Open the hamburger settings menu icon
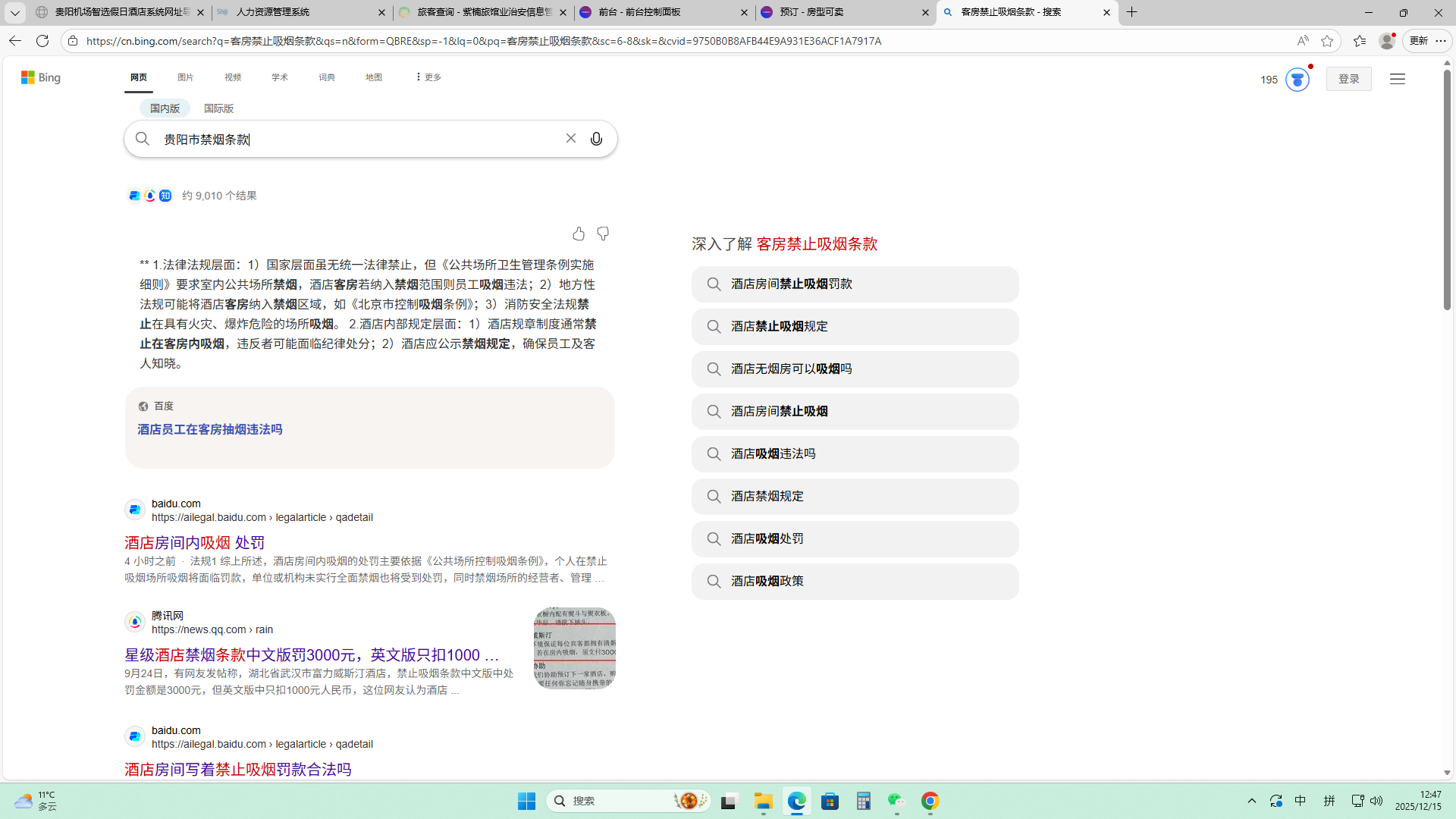The height and width of the screenshot is (819, 1456). [1397, 79]
